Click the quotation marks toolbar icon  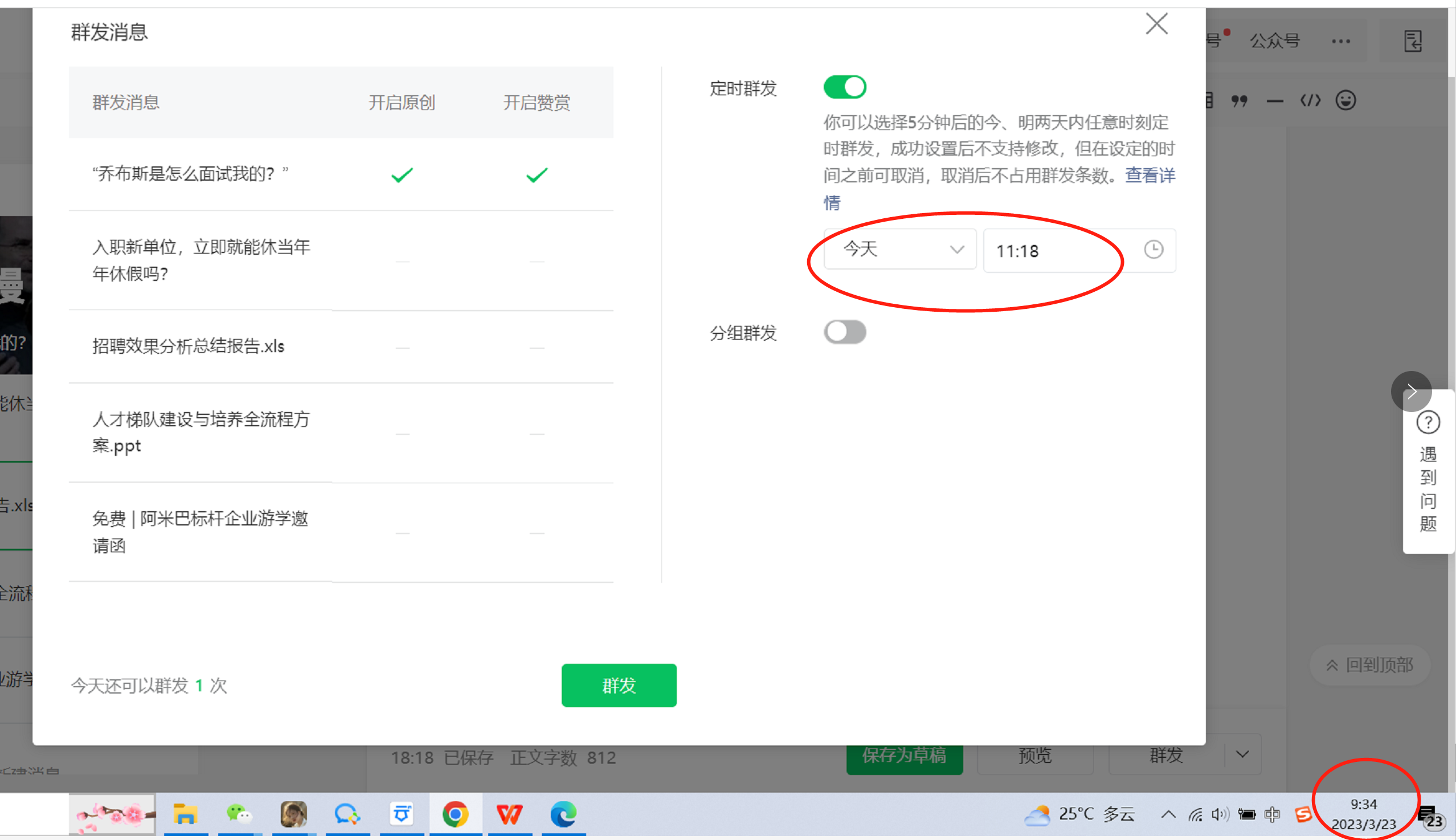click(x=1239, y=101)
